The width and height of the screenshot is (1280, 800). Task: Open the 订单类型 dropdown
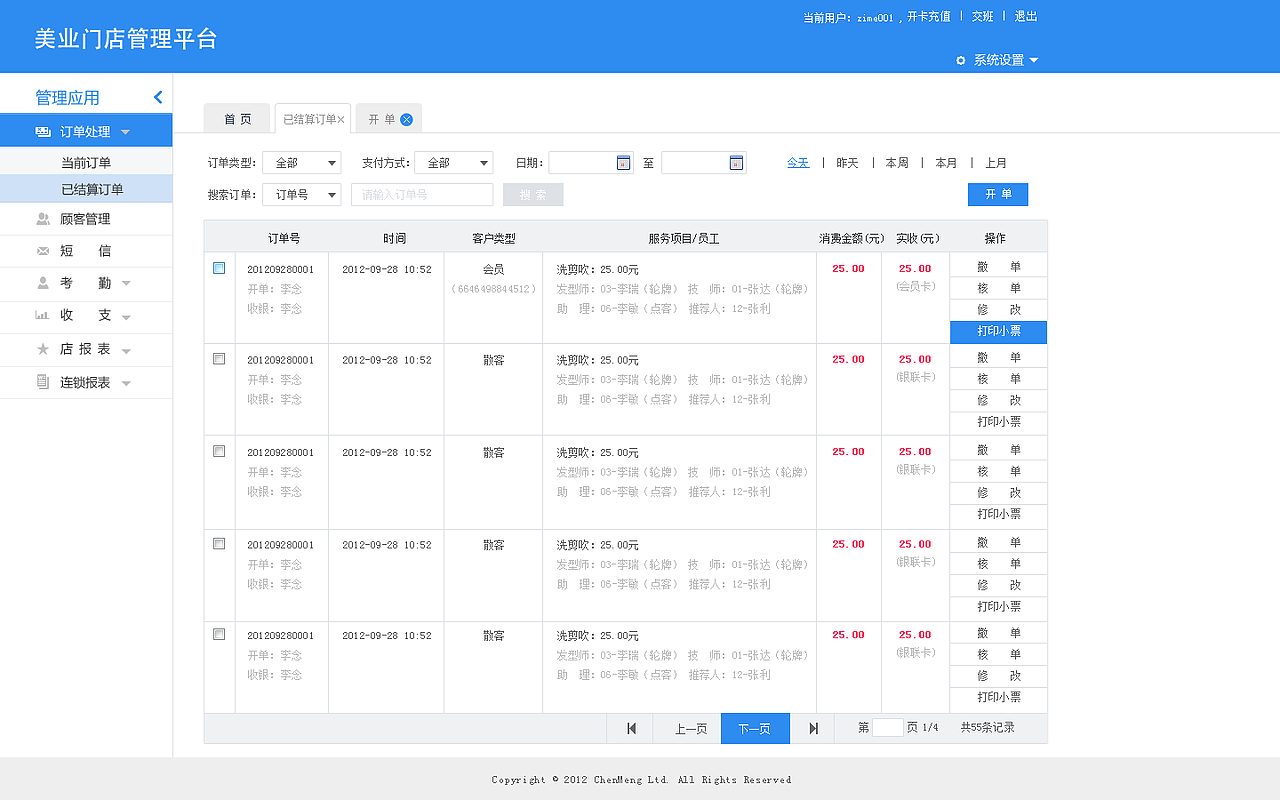click(302, 162)
